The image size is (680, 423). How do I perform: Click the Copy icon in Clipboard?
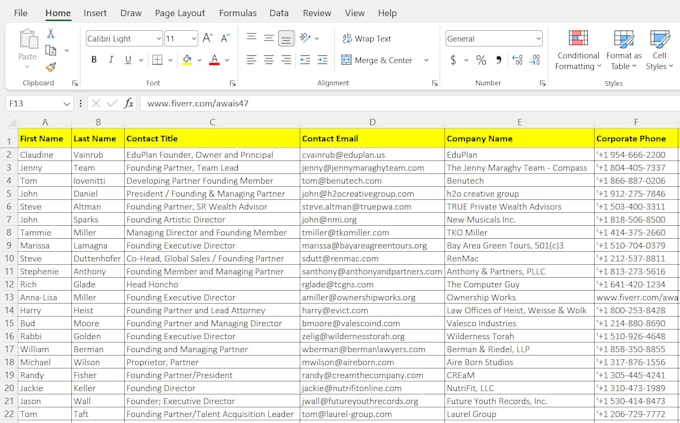(51, 50)
